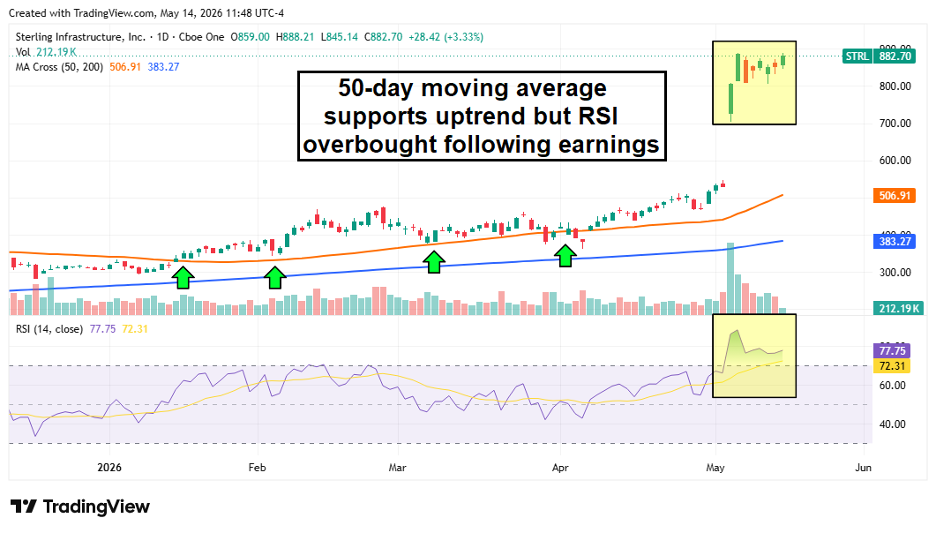Screen dimensions: 936x534
Task: Select the L845.14 low value
Action: click(339, 37)
